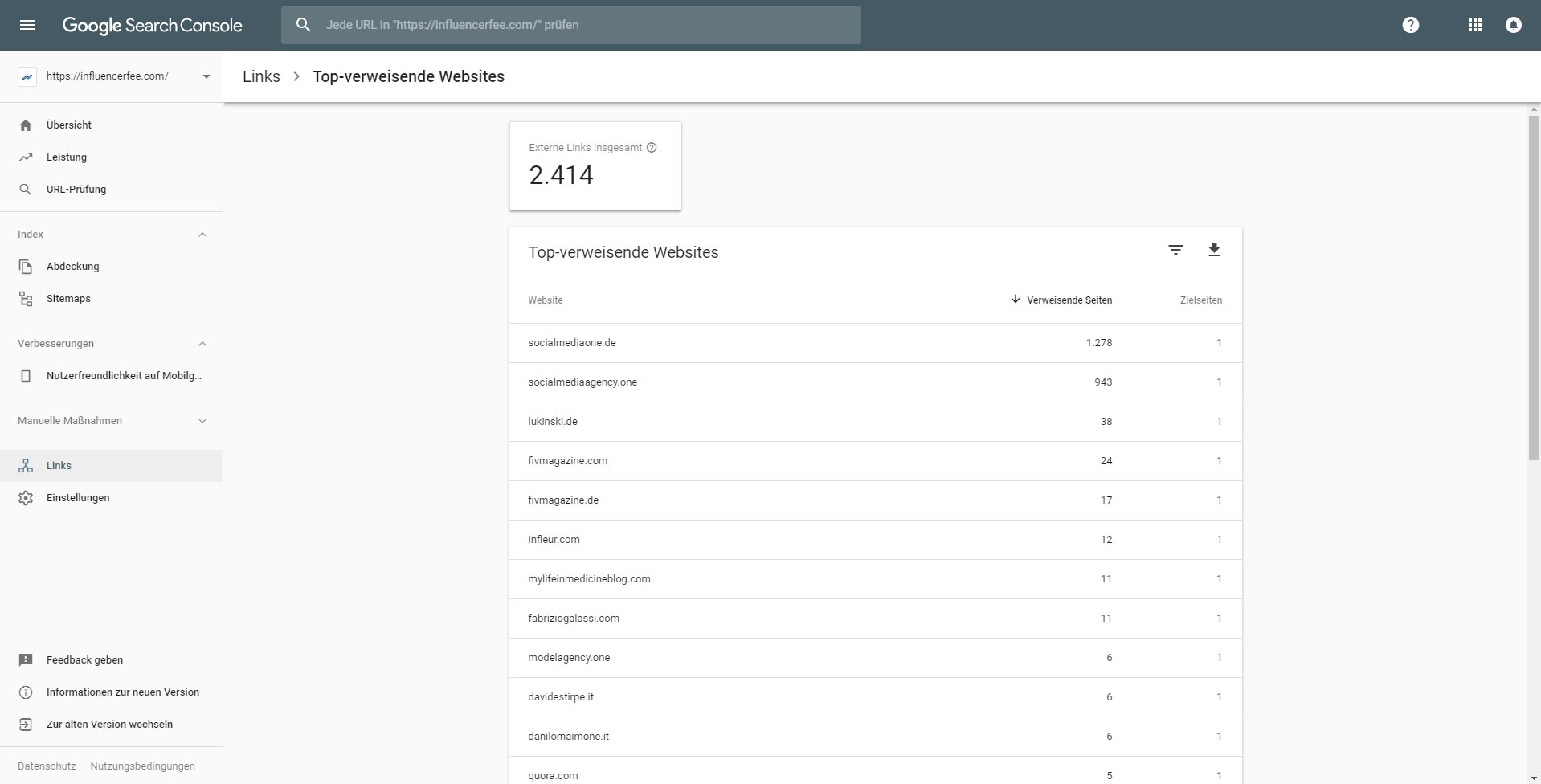Click the help question mark icon

click(x=1410, y=25)
